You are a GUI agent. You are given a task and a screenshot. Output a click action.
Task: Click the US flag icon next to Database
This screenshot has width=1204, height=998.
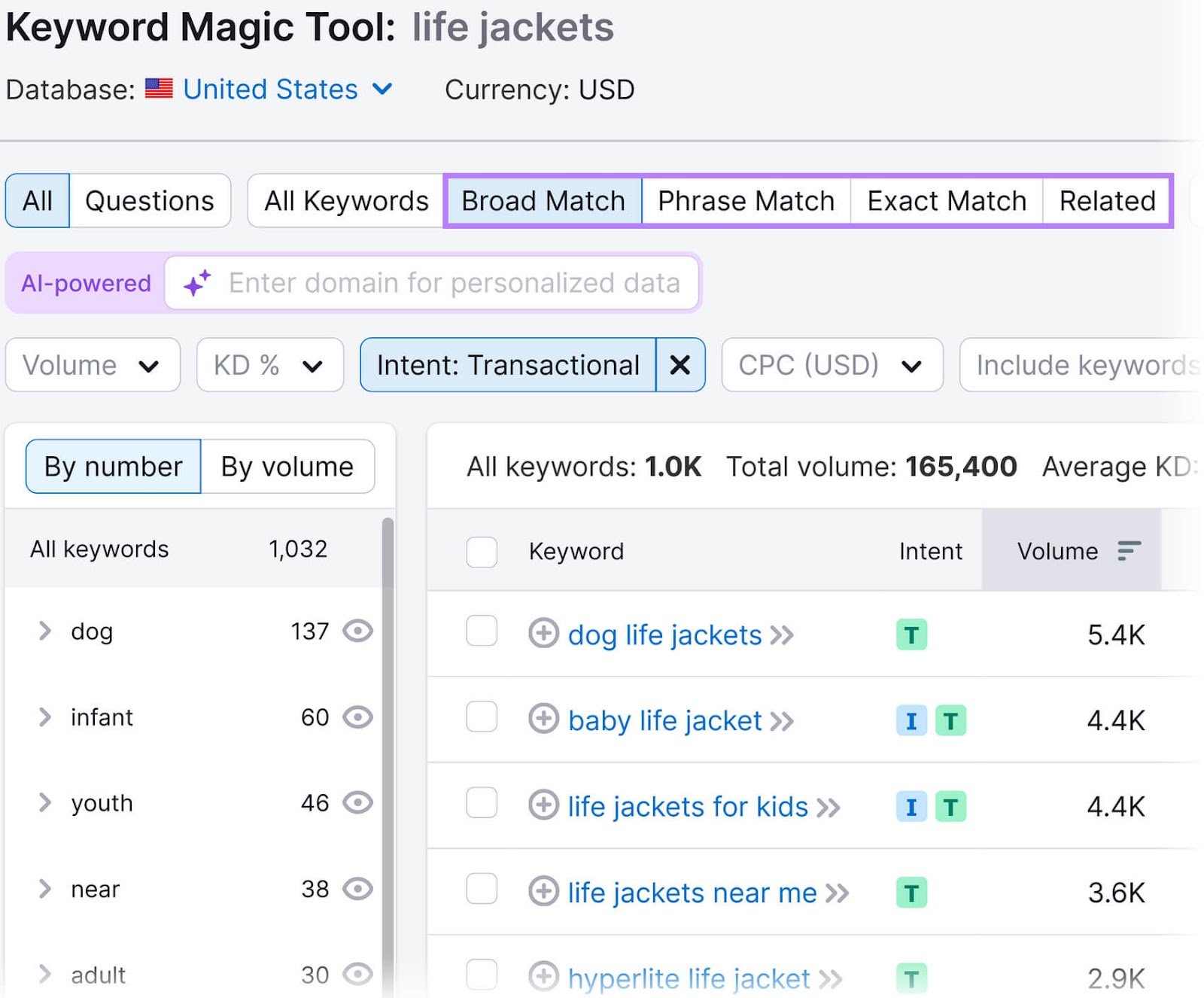tap(159, 90)
